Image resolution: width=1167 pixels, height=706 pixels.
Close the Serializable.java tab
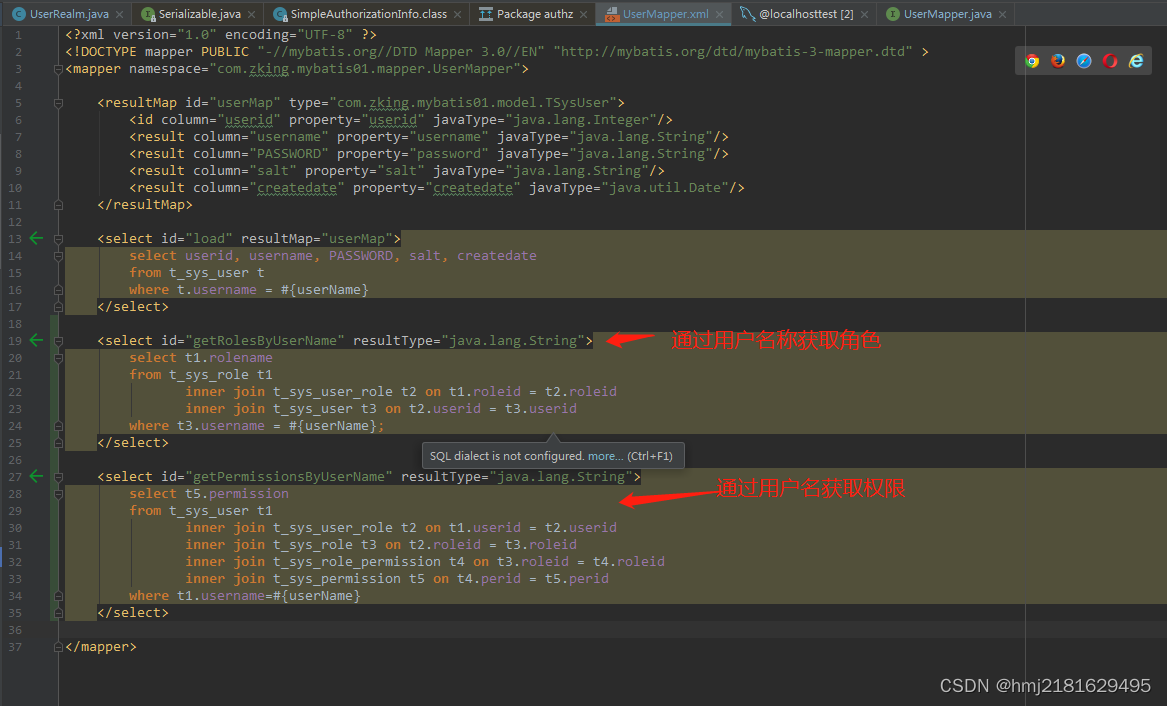[252, 14]
